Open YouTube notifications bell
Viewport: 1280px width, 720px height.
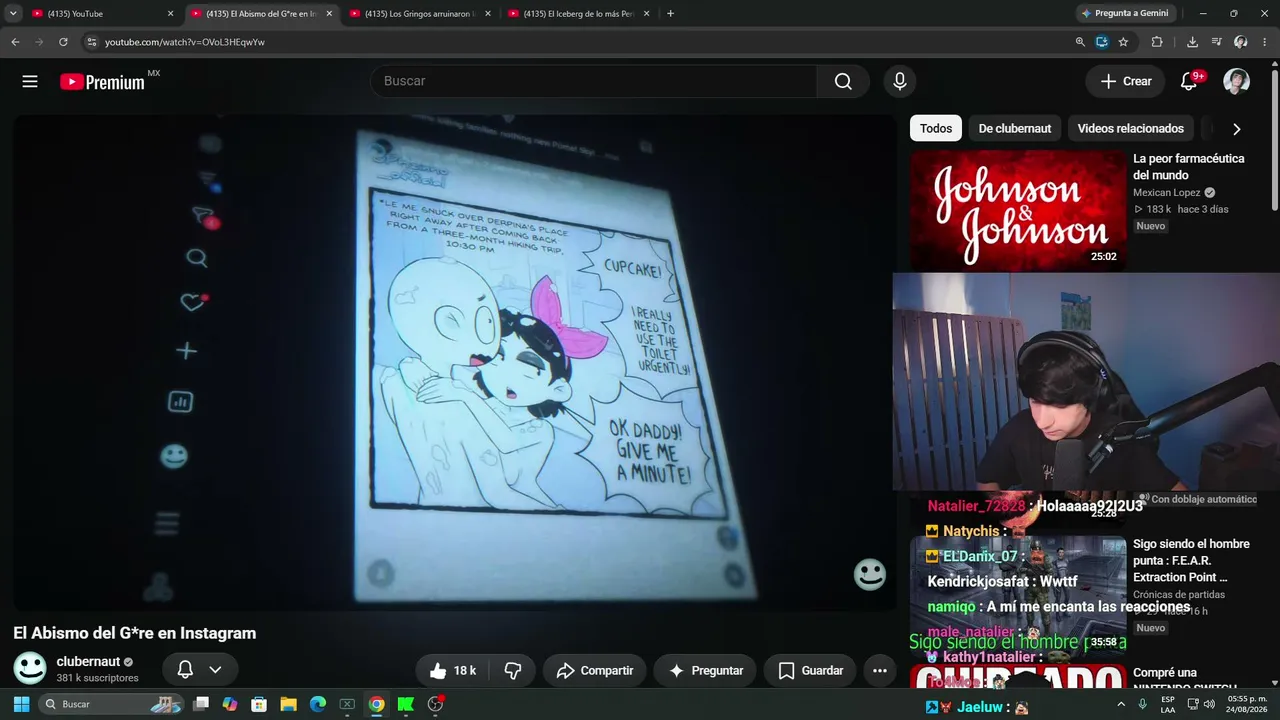click(x=1189, y=82)
